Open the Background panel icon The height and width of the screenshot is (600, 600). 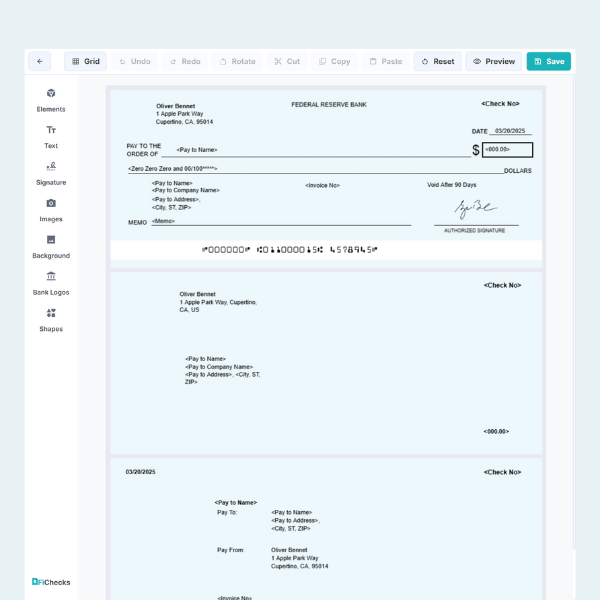[51, 240]
